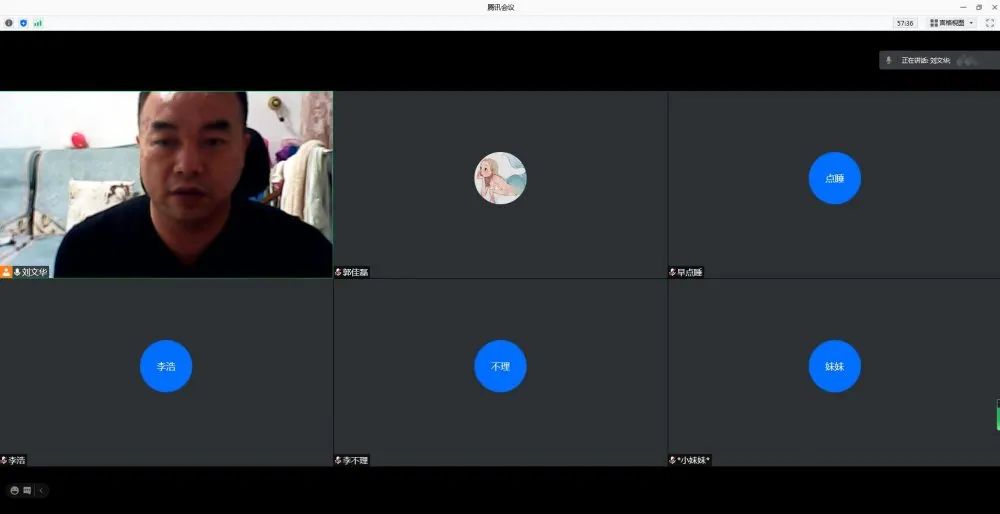This screenshot has height=514, width=1000.
Task: Click 郭佳磊's cartoon avatar
Action: [500, 178]
